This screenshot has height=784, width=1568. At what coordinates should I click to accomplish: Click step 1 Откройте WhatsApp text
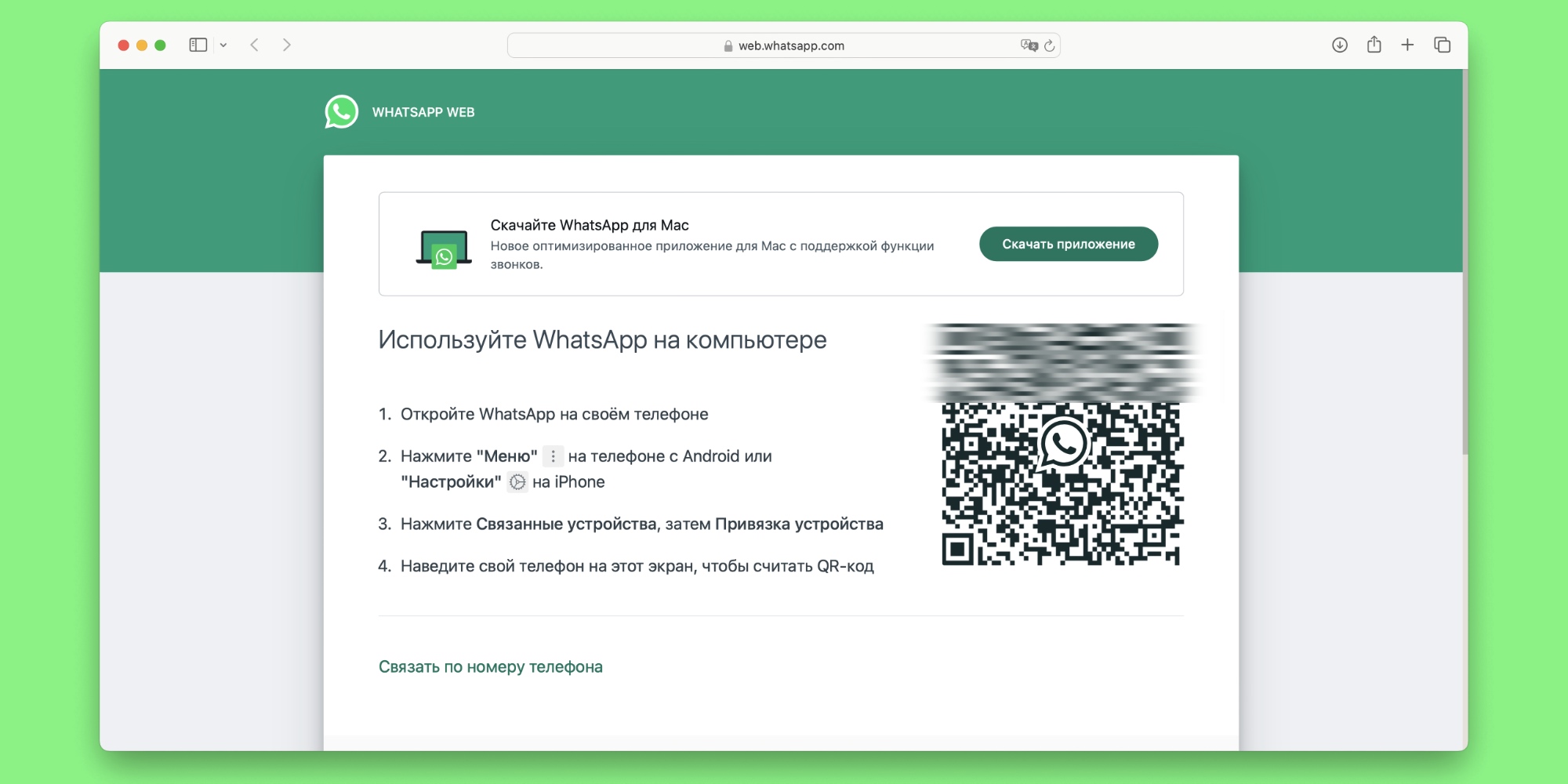(554, 414)
